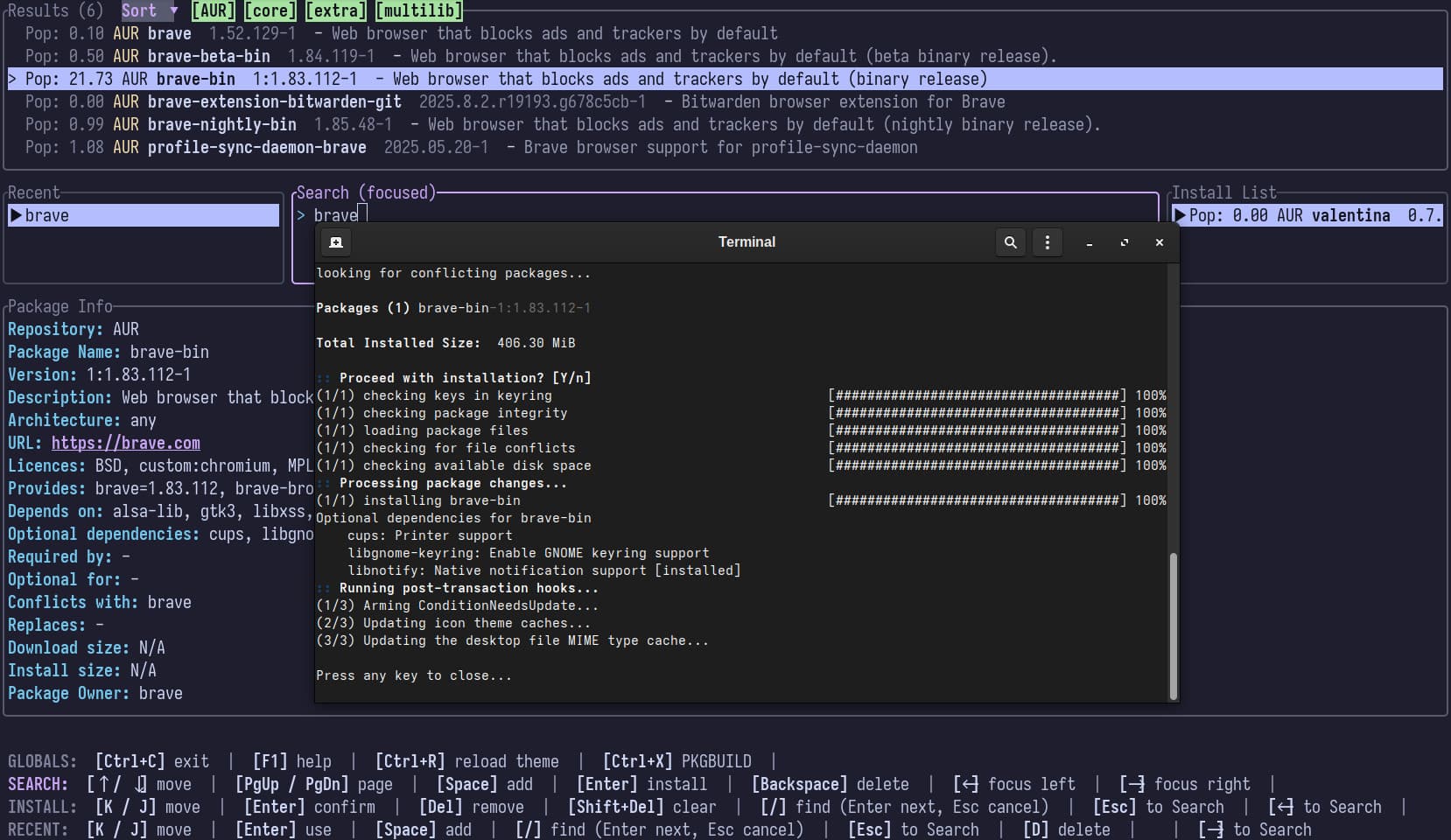The height and width of the screenshot is (840, 1451).
Task: Click the terminal vertical scrollbar
Action: (x=1173, y=625)
